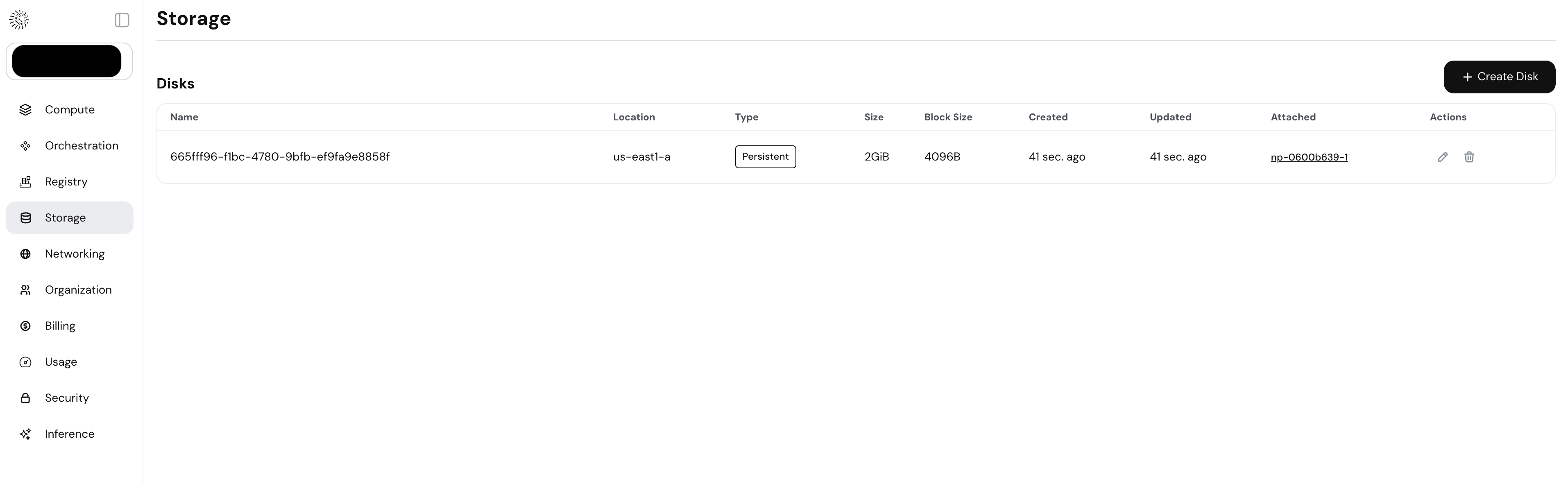Select disk name 665fff96-f1bc-4780-9bfb-ef9fa9e8858f
This screenshot has width=1568, height=484.
point(280,156)
